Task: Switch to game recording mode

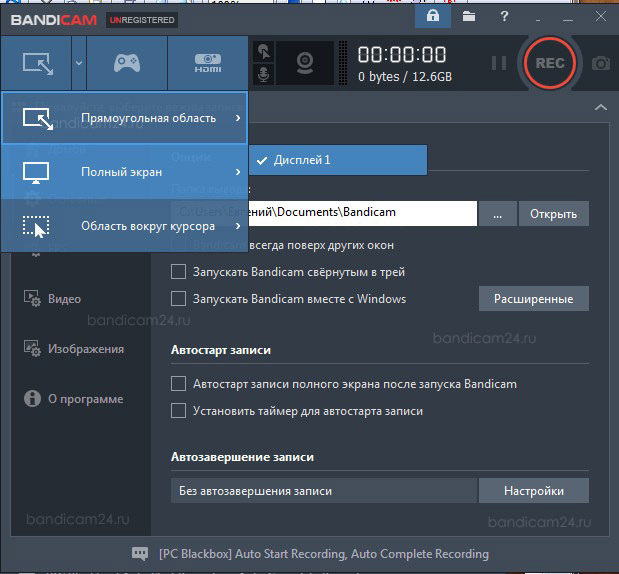Action: tap(127, 63)
